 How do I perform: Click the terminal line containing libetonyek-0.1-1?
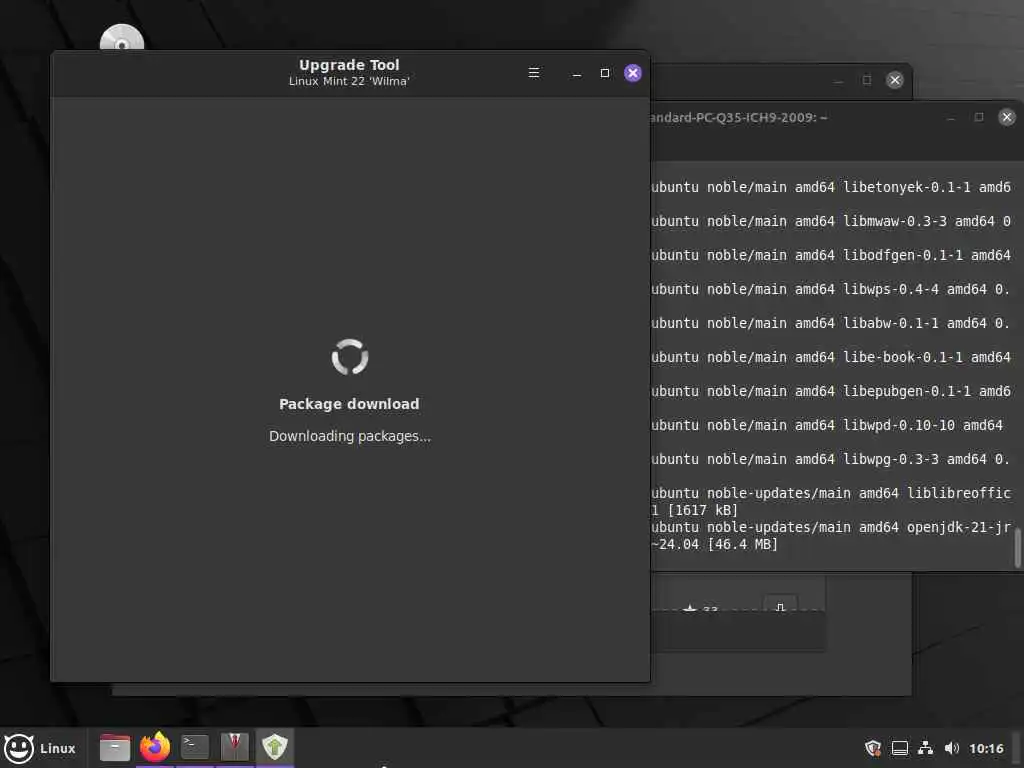point(831,187)
